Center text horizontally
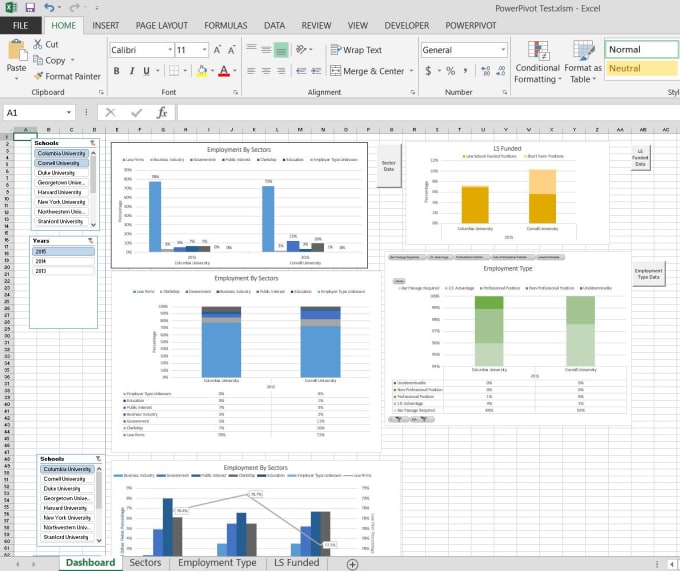The image size is (680, 571). point(266,71)
